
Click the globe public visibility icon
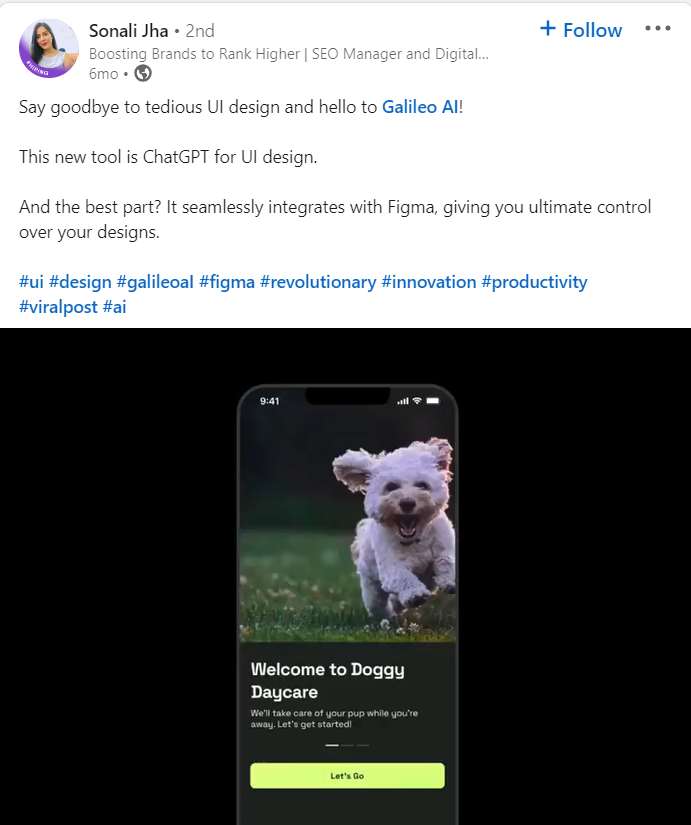[143, 73]
